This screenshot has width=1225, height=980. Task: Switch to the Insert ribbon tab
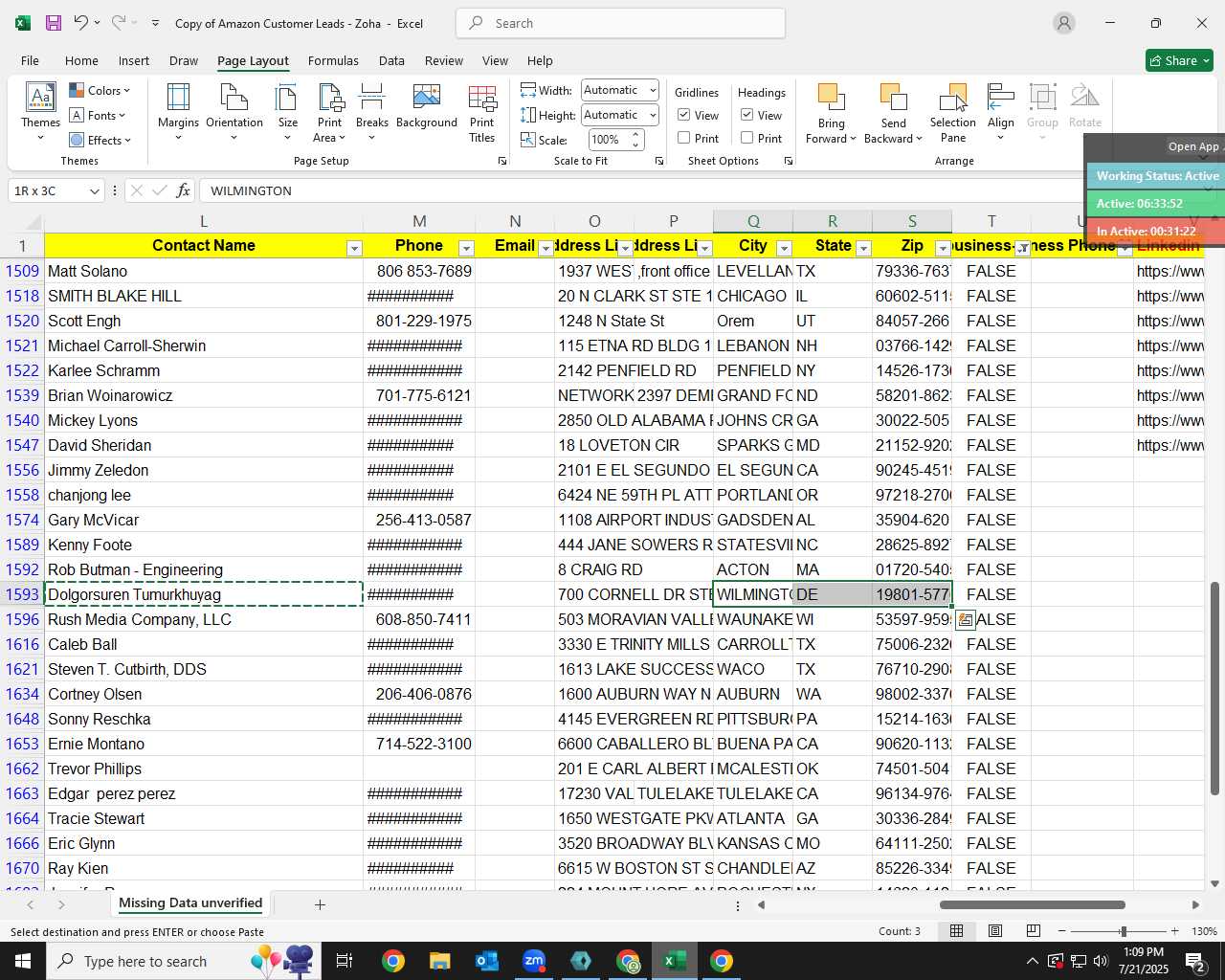[134, 60]
